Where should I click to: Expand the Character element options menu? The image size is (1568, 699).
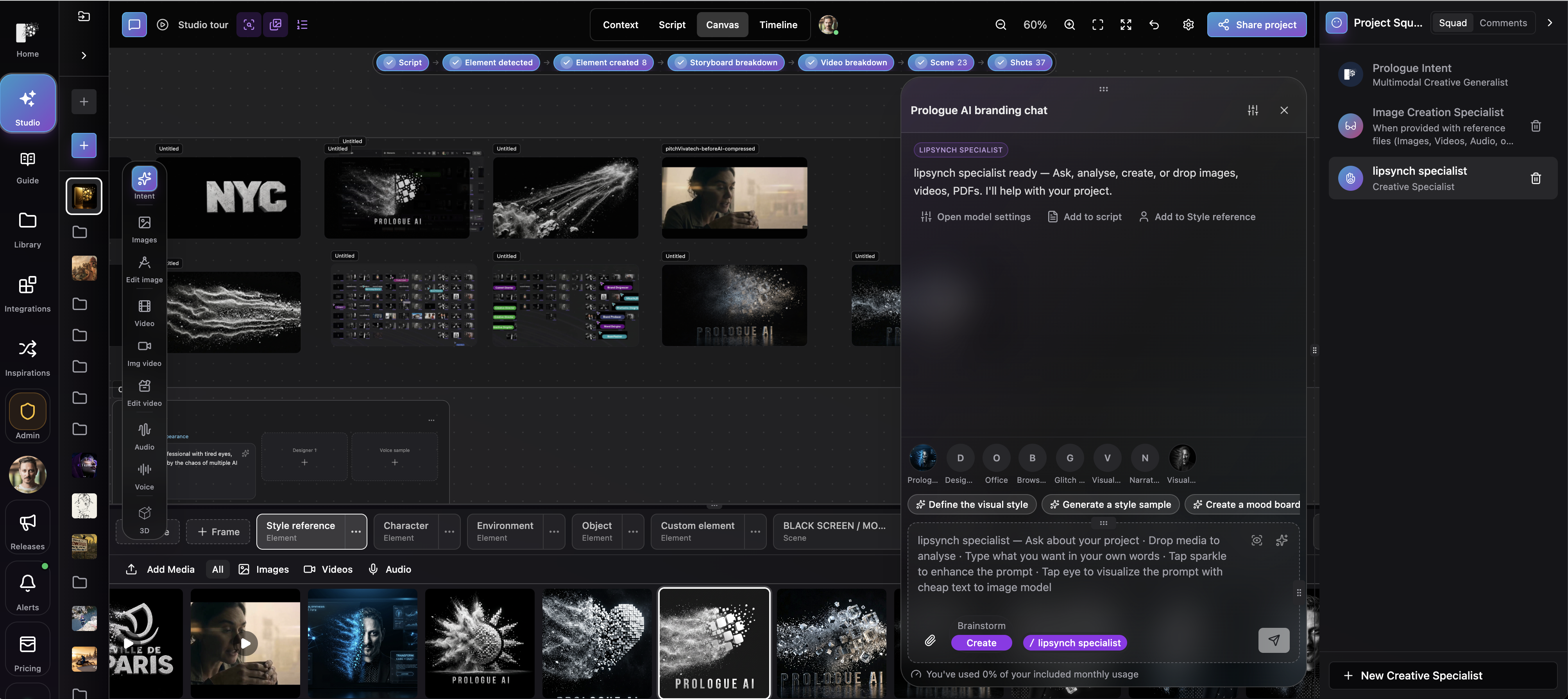449,532
